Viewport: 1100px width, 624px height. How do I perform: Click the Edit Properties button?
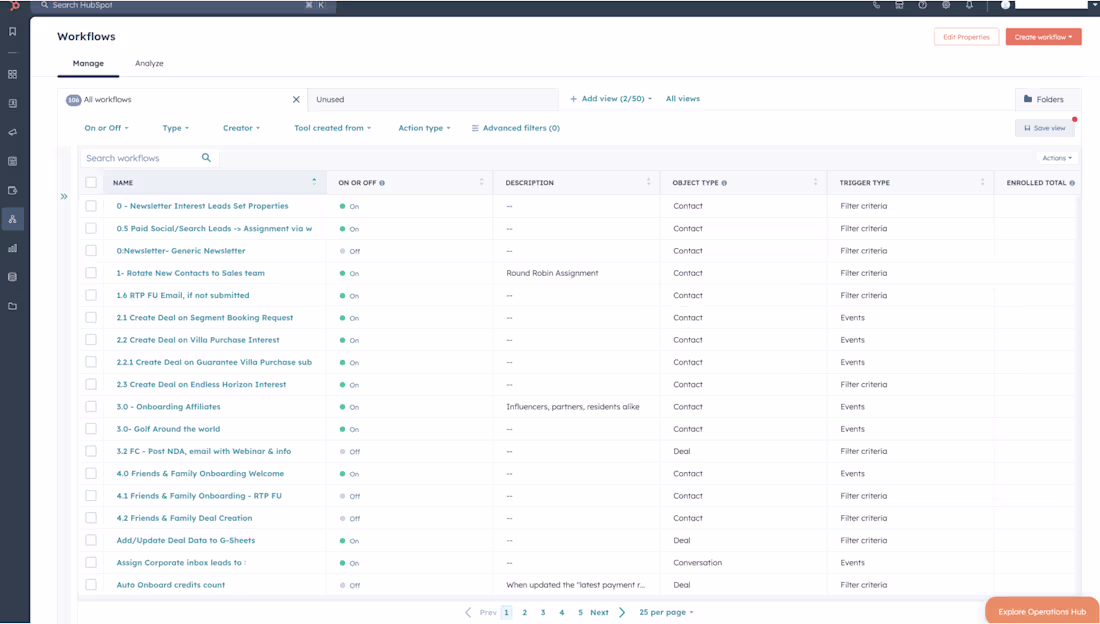[x=966, y=36]
